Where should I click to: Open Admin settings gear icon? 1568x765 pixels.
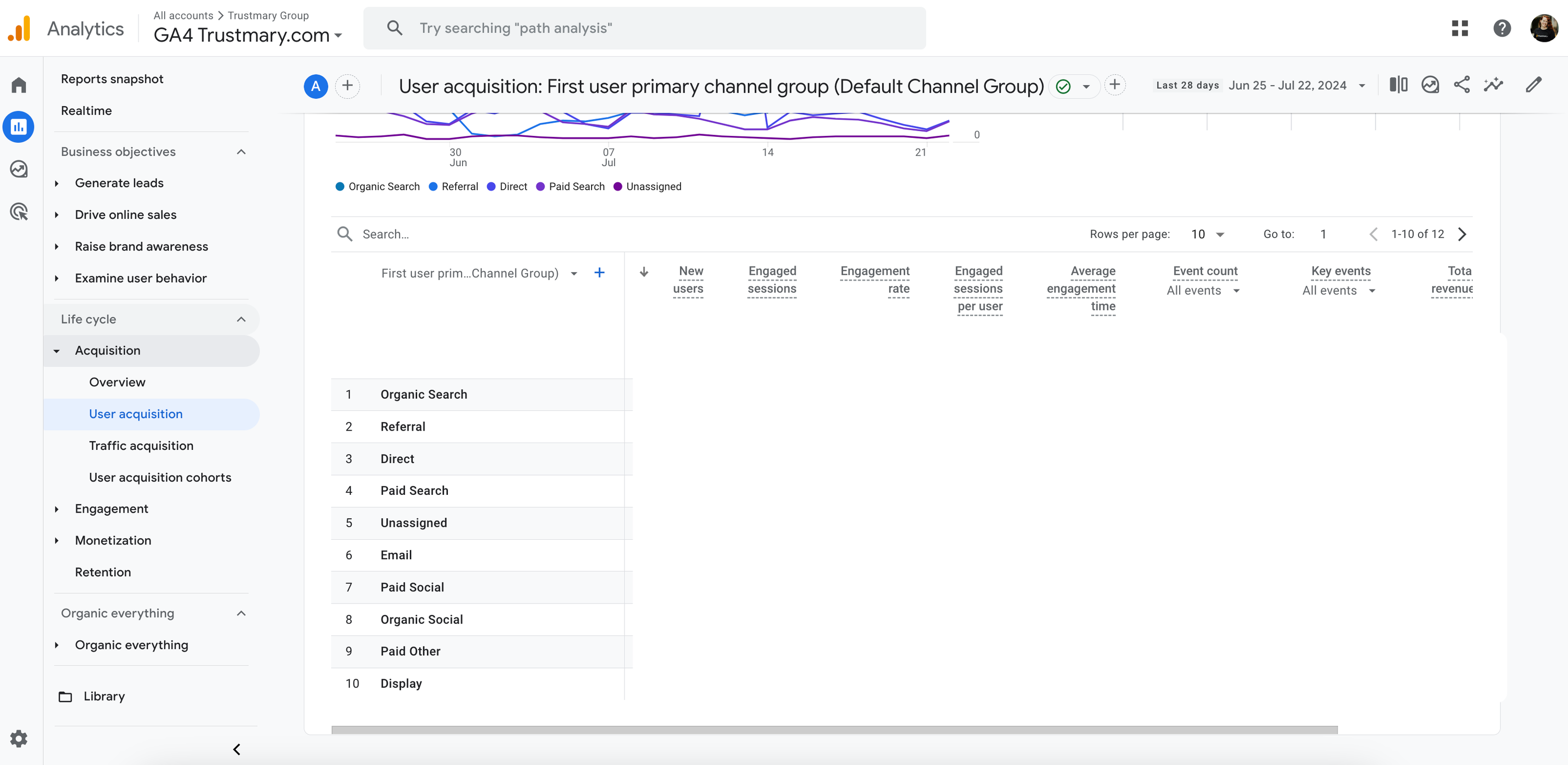click(19, 738)
